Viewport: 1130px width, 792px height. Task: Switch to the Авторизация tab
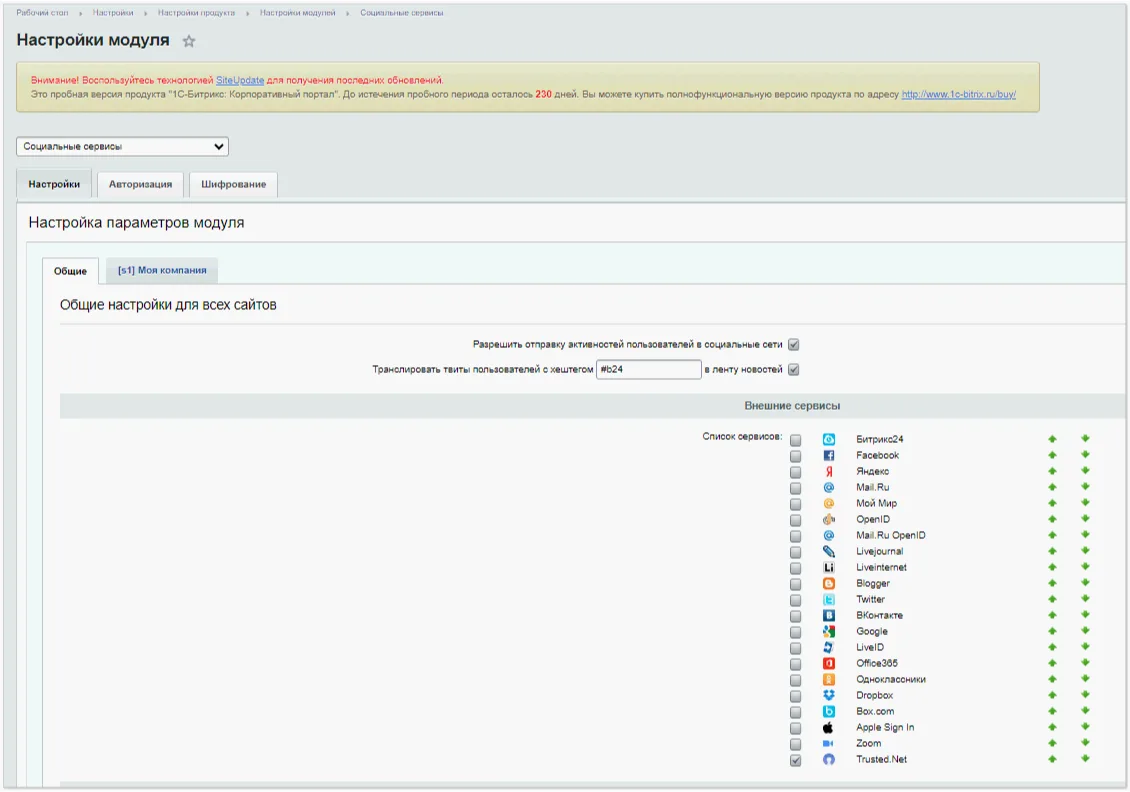[x=140, y=184]
